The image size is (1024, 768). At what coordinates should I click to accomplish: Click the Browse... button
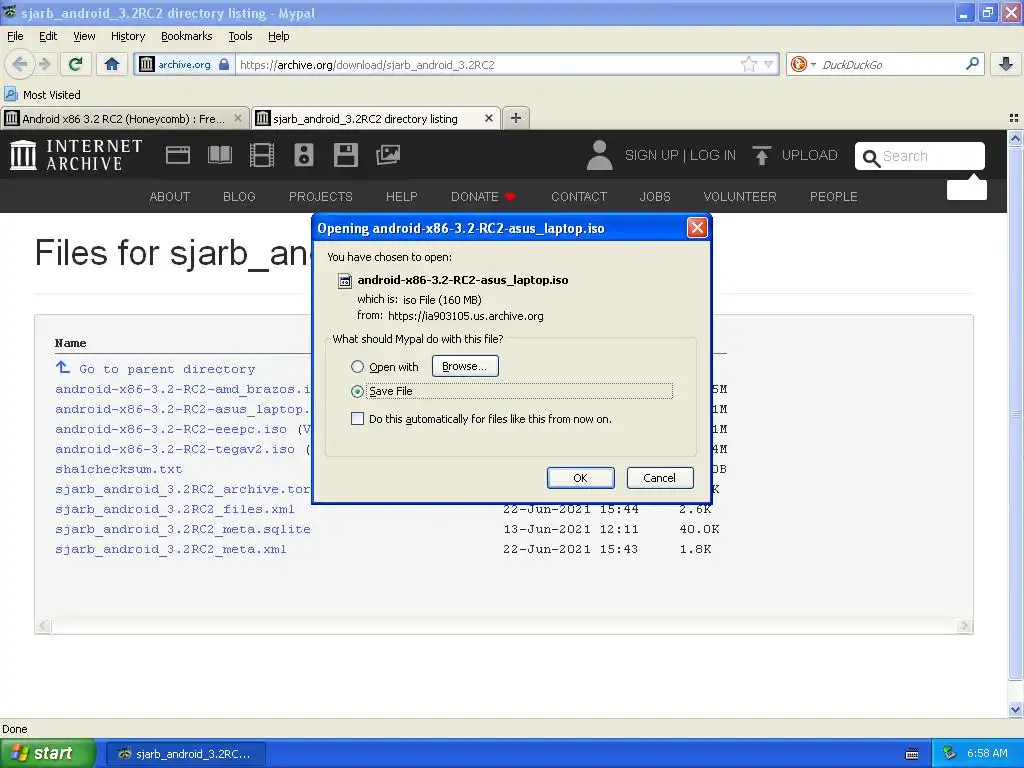(465, 366)
